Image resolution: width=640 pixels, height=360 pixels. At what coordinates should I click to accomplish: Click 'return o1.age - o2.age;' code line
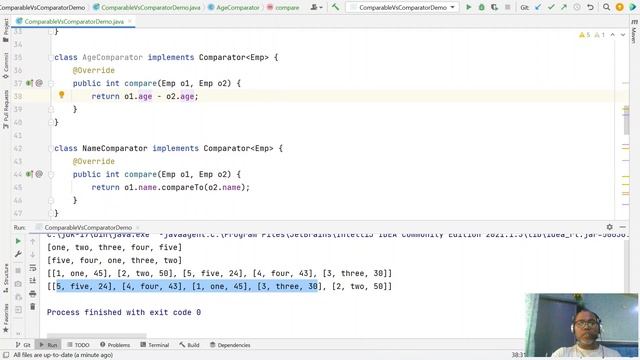145,96
